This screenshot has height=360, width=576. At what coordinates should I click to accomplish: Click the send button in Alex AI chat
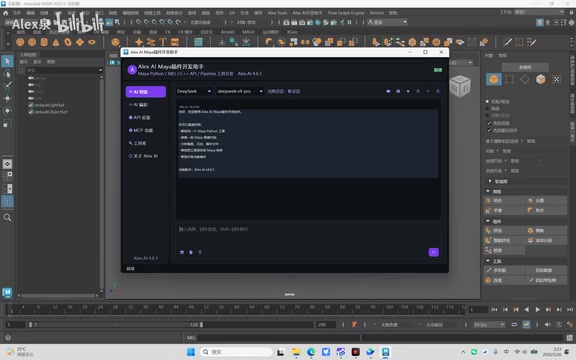[433, 252]
